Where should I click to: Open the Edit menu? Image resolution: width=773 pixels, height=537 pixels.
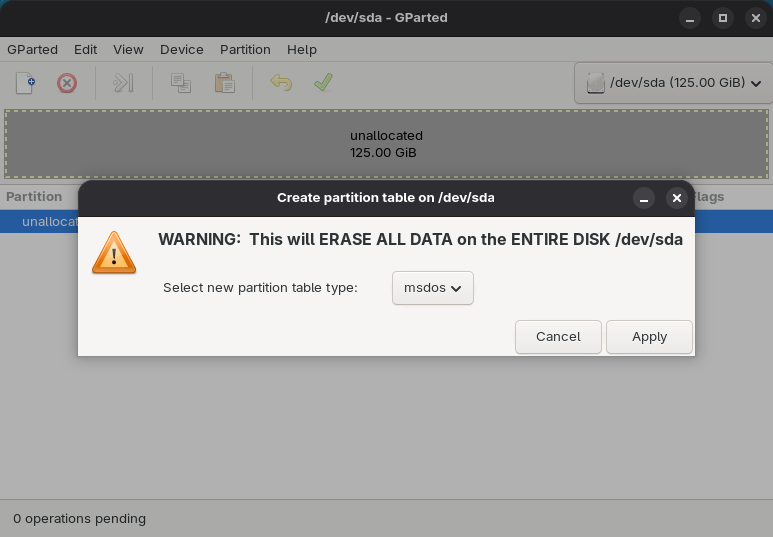85,49
